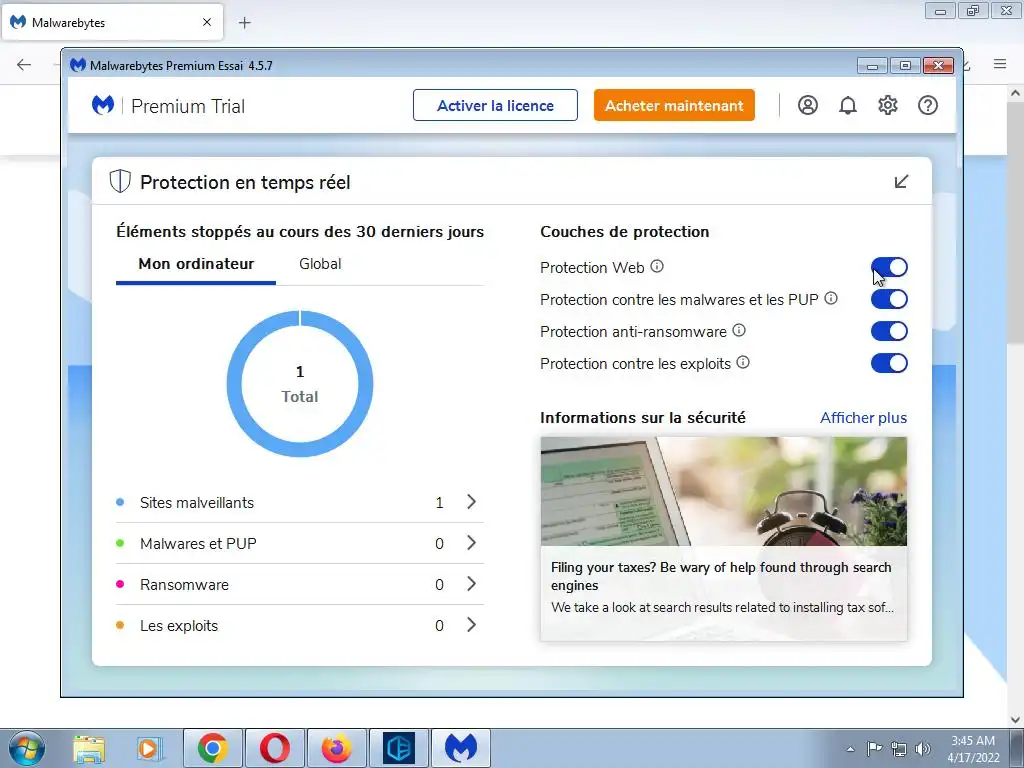Launch Google Chrome from taskbar
The image size is (1024, 768).
212,748
